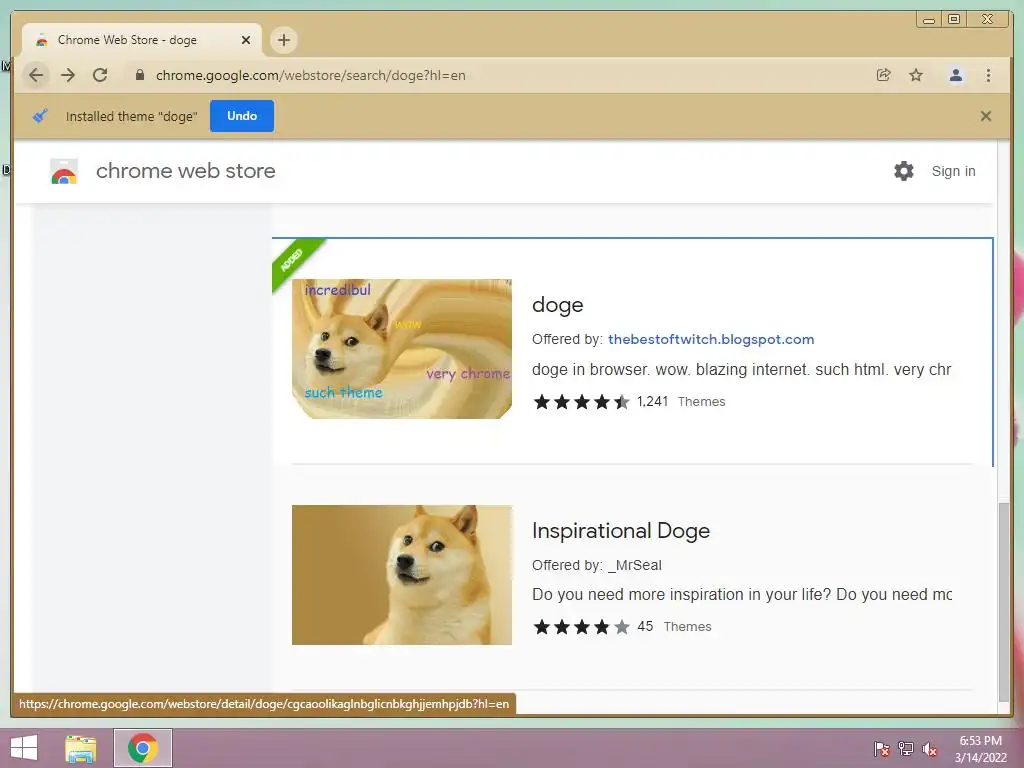Open the network tray icon
Screen dimensions: 1024x768
pos(906,749)
